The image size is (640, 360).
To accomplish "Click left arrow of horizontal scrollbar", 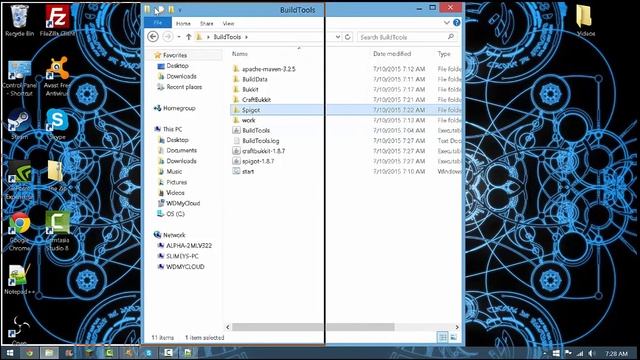I will pos(228,327).
